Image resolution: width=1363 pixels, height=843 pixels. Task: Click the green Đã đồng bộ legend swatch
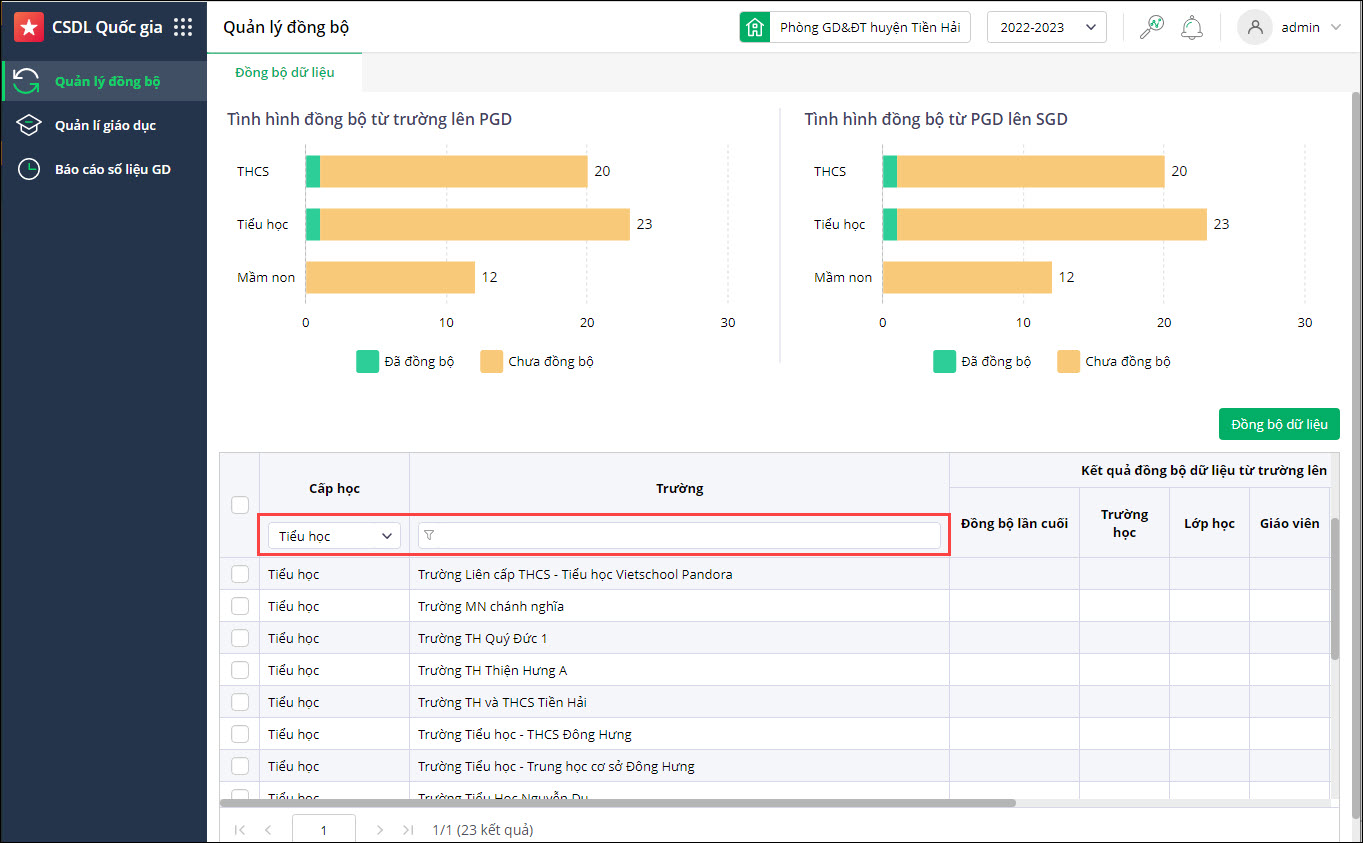click(x=368, y=361)
